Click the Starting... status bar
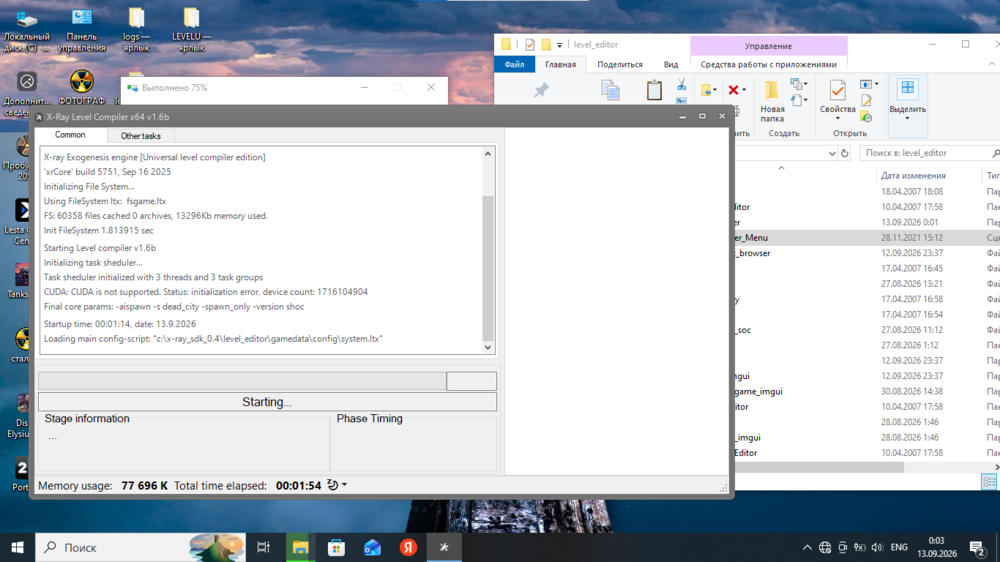The image size is (1000, 562). tap(267, 402)
